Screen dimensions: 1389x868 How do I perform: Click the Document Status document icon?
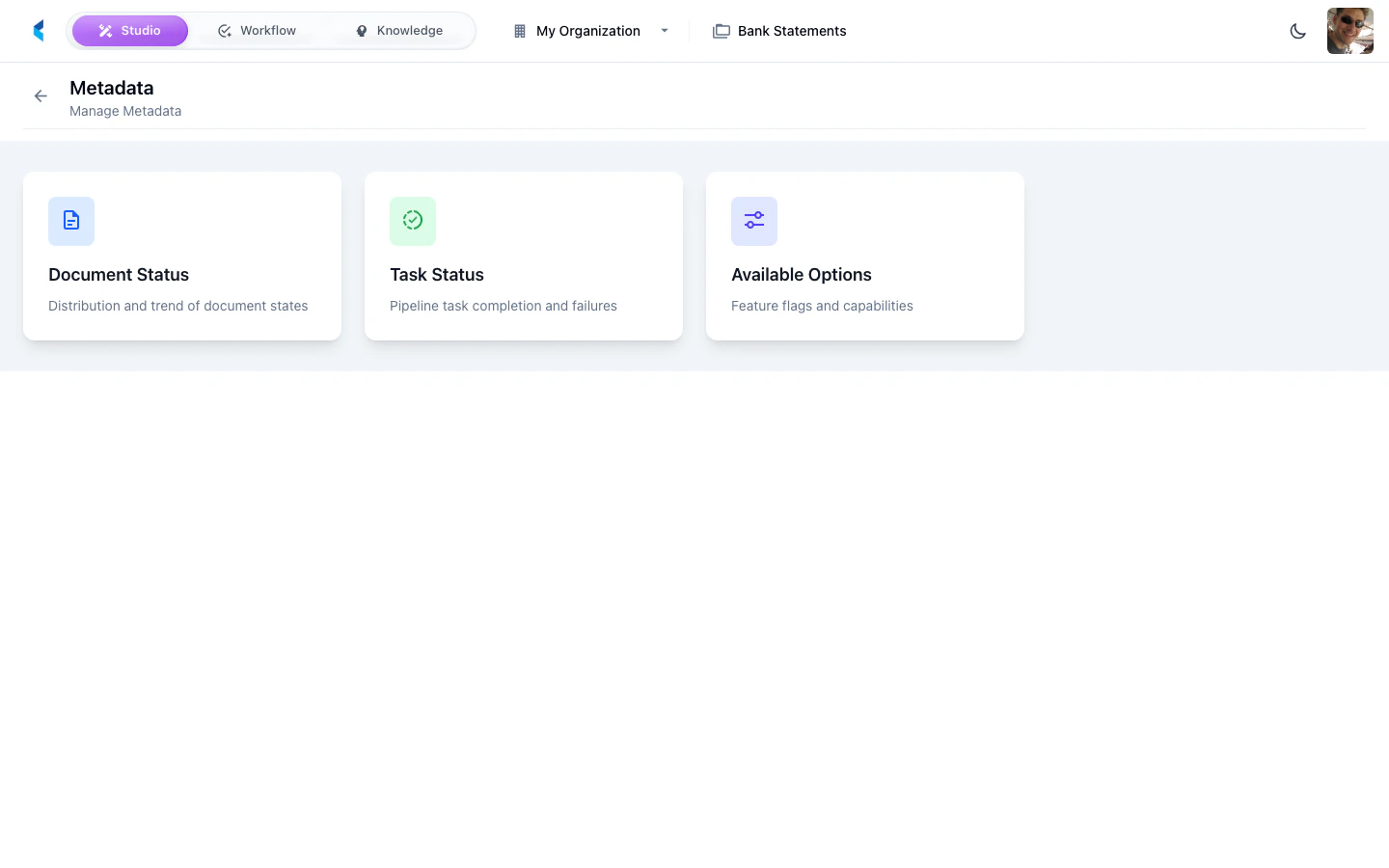pyautogui.click(x=71, y=221)
